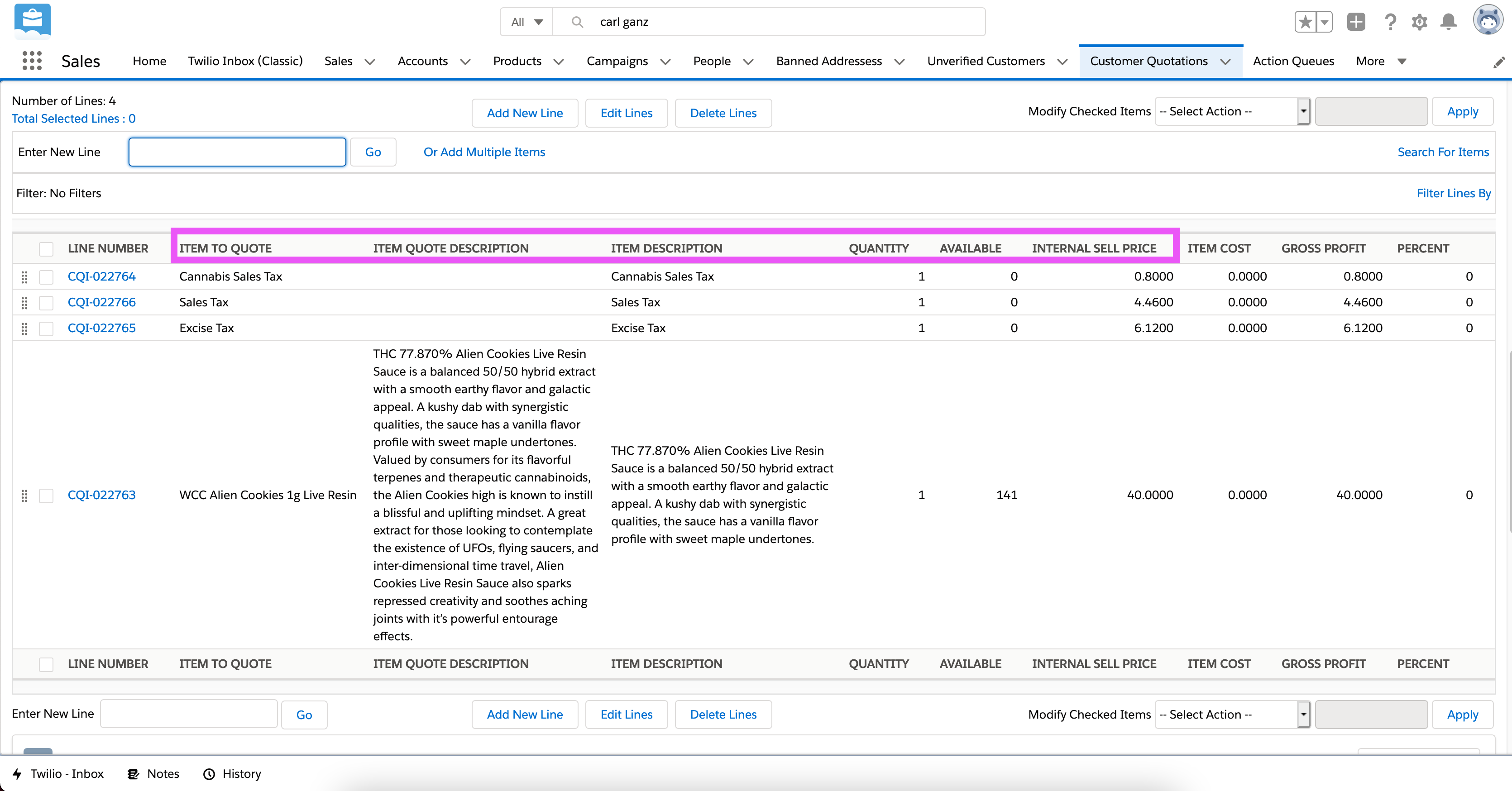Open bottom Select Action dropdown
Image resolution: width=1512 pixels, height=791 pixels.
click(x=1232, y=714)
